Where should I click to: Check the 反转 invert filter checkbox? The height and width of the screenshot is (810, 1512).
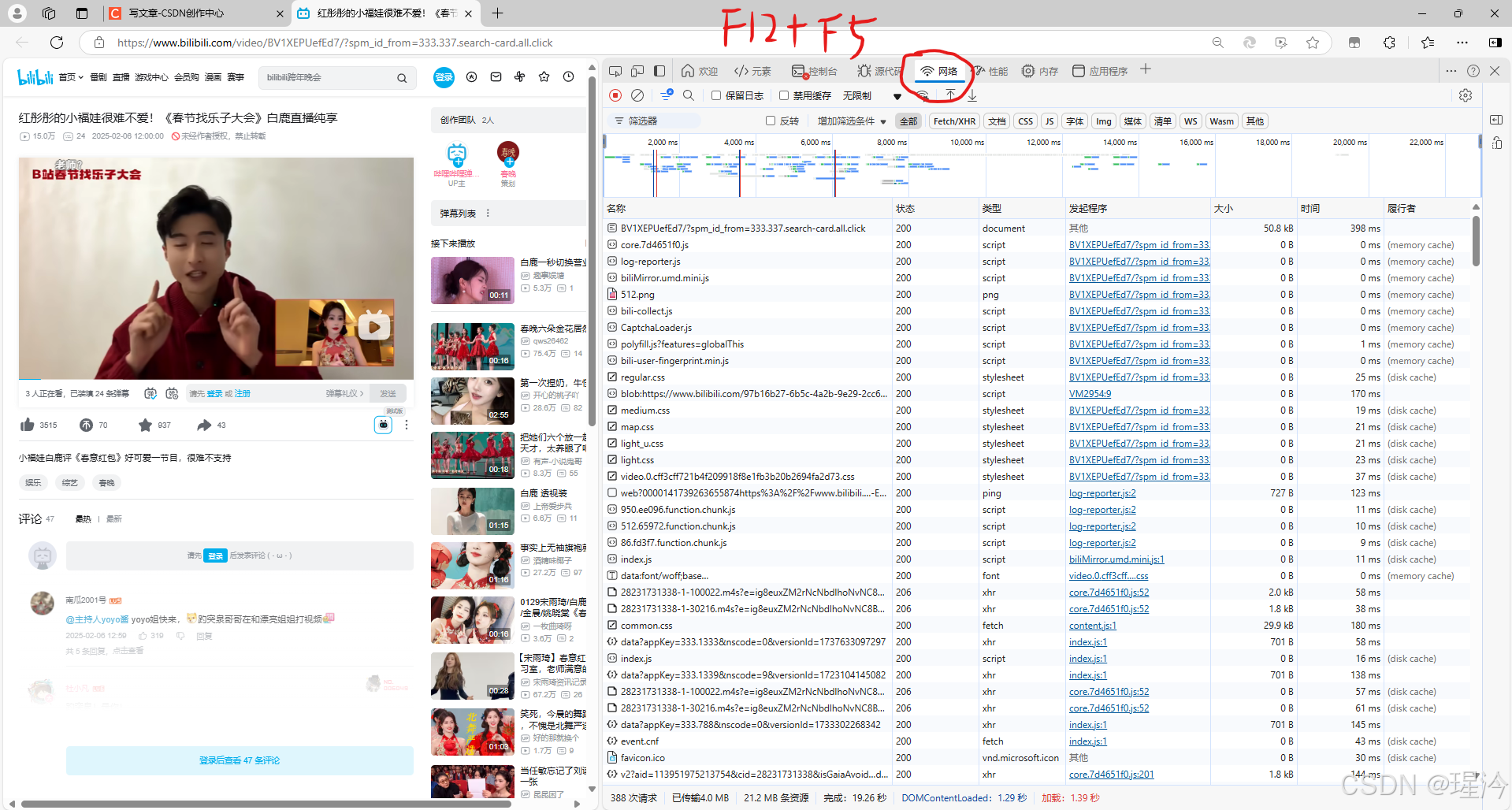click(771, 121)
